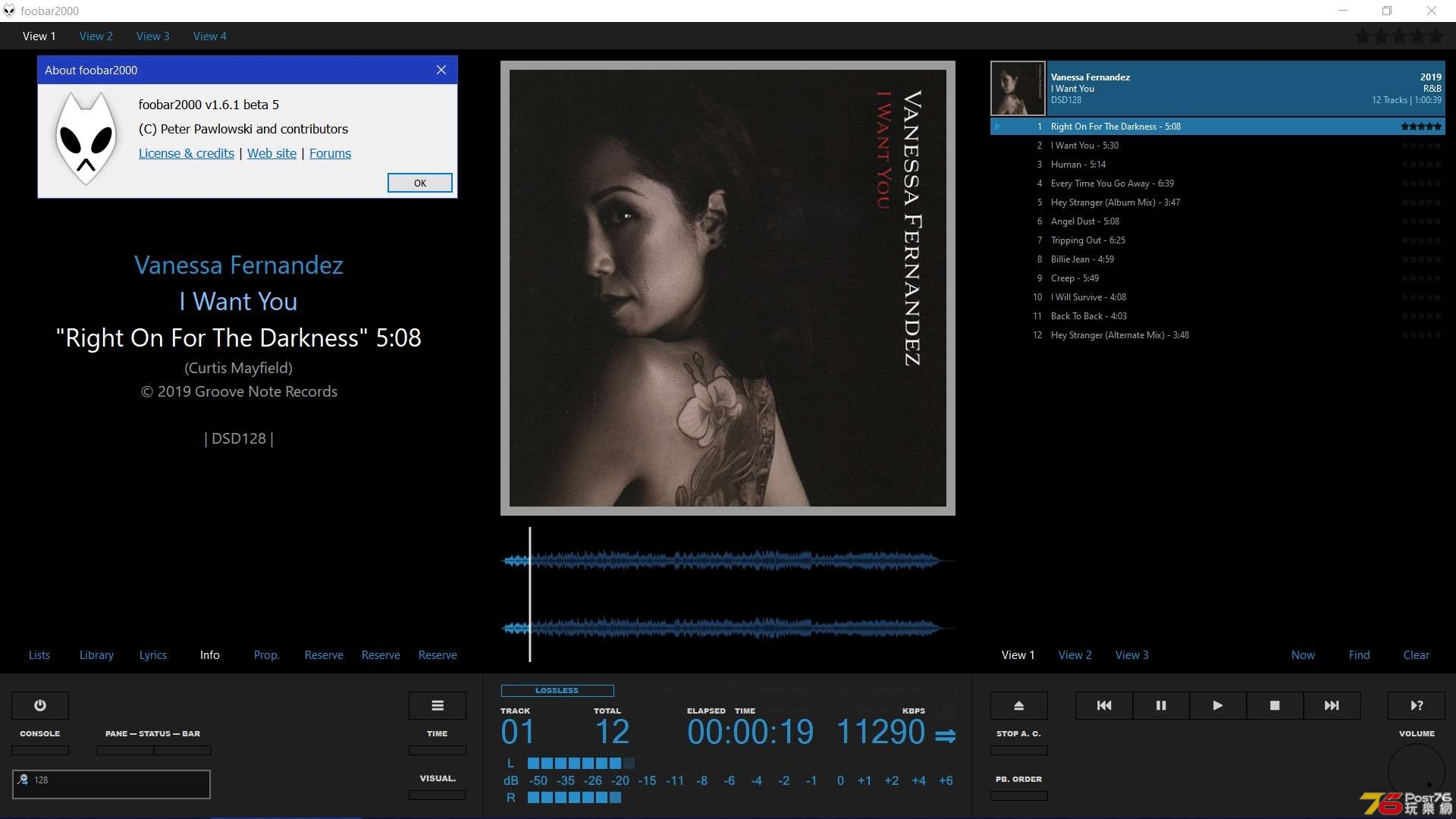The width and height of the screenshot is (1456, 819).
Task: Toggle the VISUAL. indicator bar
Action: point(438,795)
